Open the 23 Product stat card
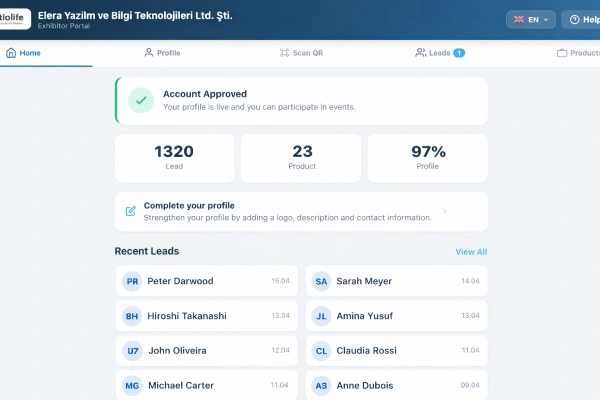600x400 pixels. click(x=302, y=158)
